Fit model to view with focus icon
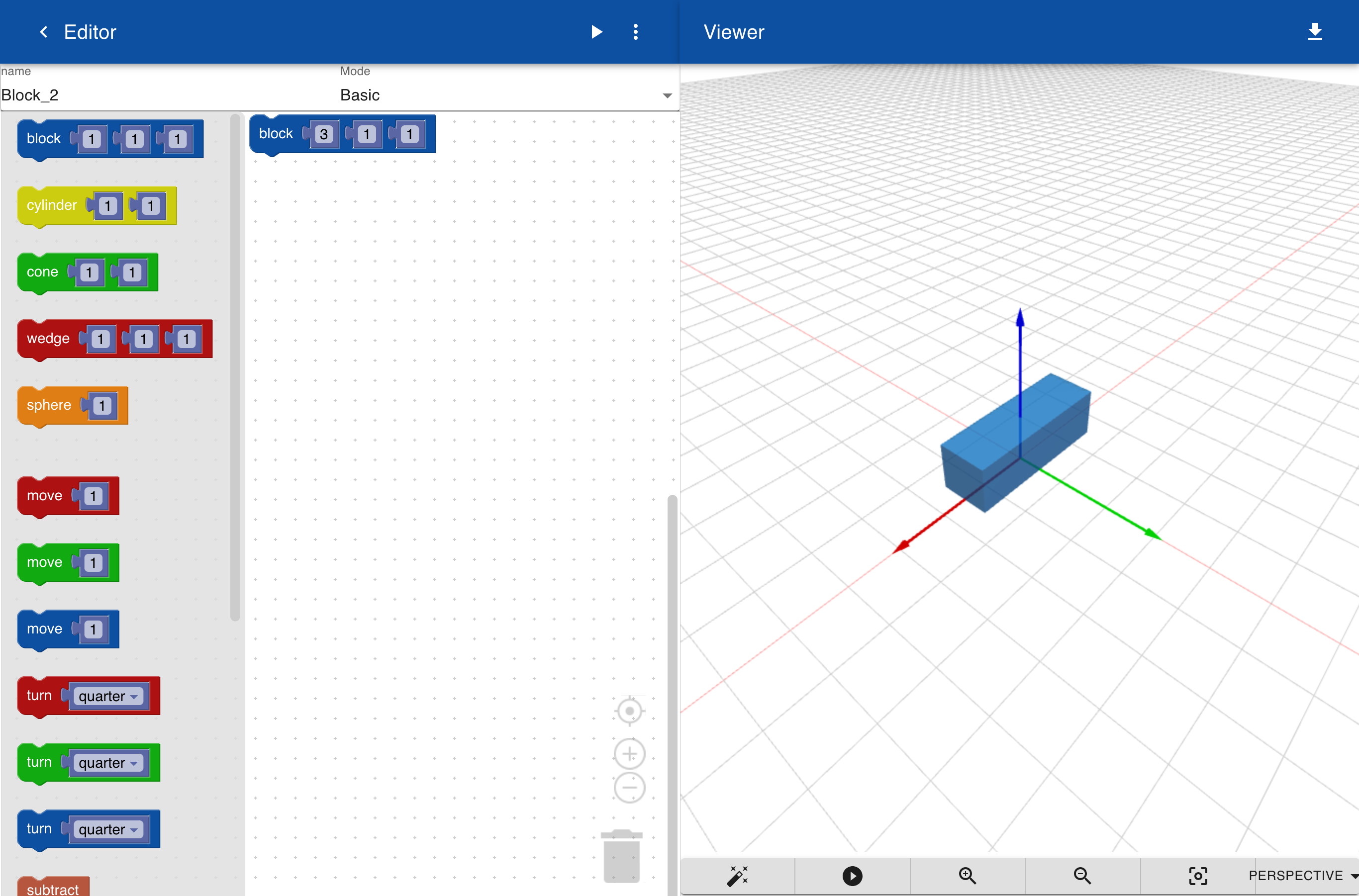The height and width of the screenshot is (896, 1359). click(x=1198, y=876)
